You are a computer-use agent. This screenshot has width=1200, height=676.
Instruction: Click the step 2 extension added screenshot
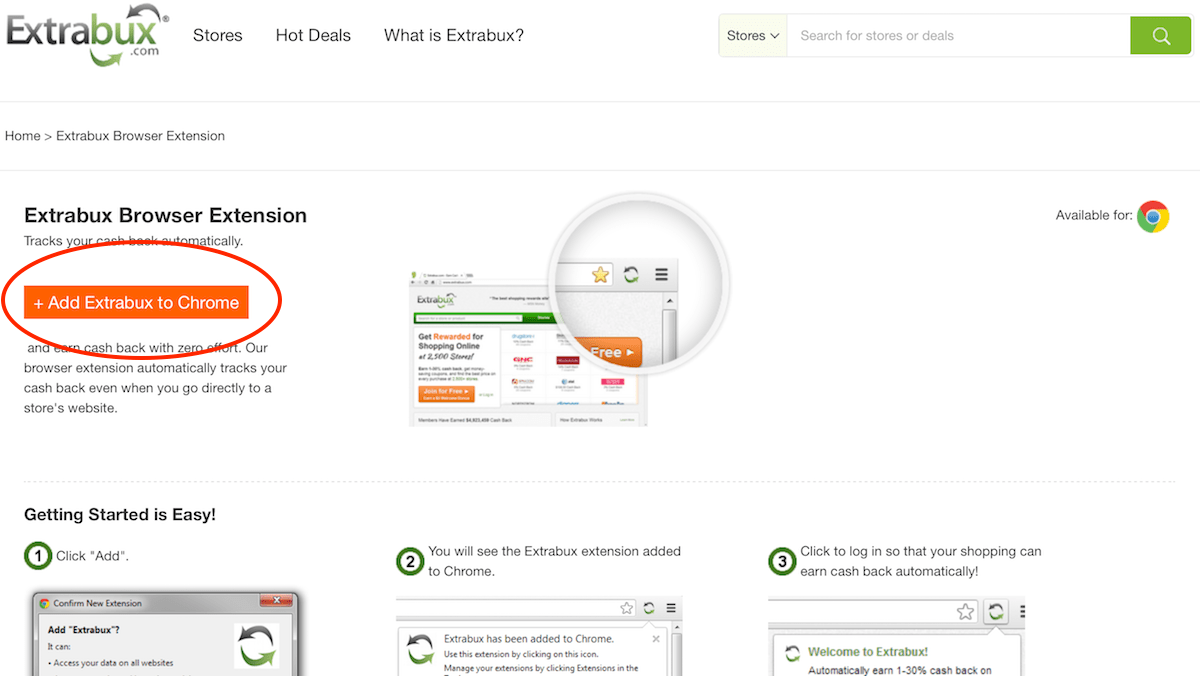pyautogui.click(x=539, y=637)
